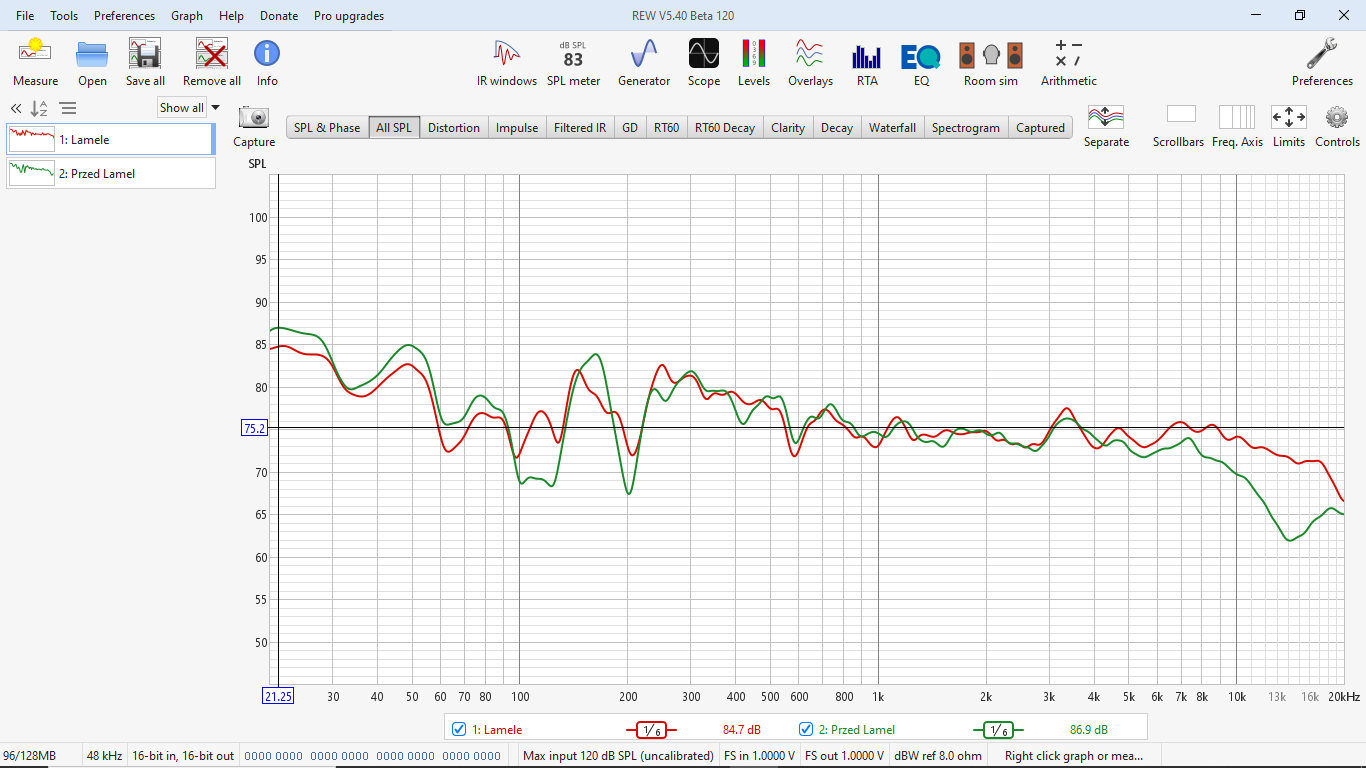Click the Remove all button

[211, 62]
